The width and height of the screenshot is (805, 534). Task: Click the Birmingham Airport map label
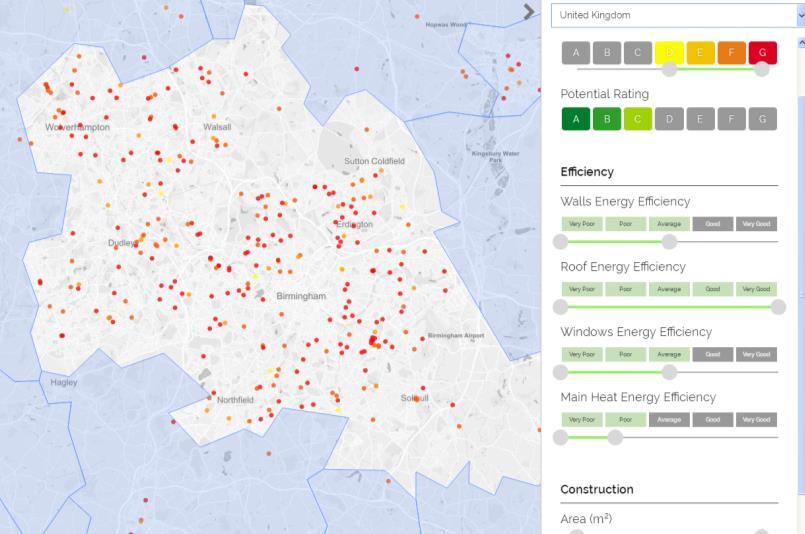(x=456, y=335)
